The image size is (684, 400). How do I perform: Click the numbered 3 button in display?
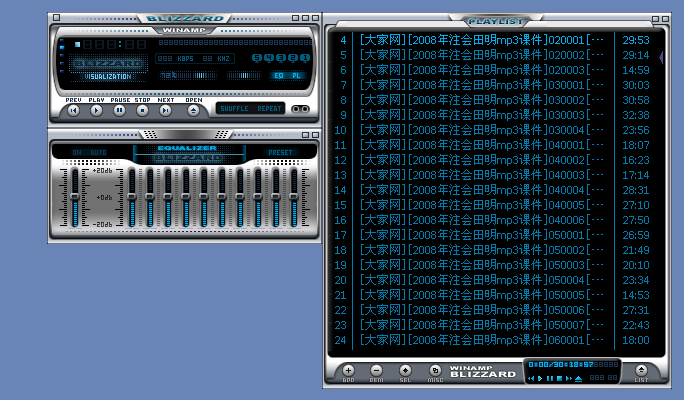(281, 58)
